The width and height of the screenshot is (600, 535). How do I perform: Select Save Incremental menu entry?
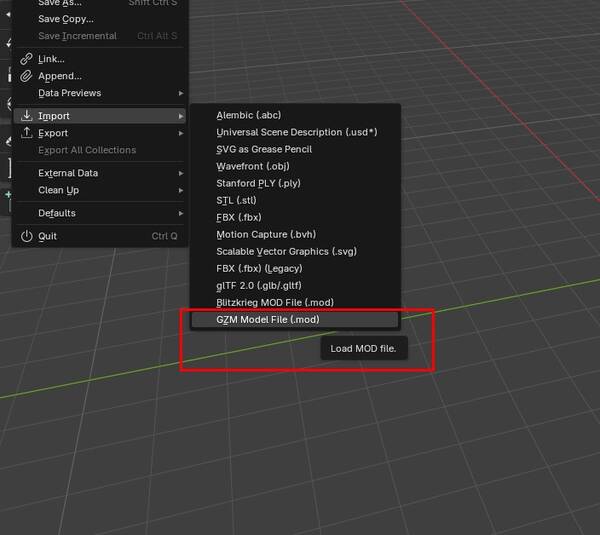click(x=100, y=36)
